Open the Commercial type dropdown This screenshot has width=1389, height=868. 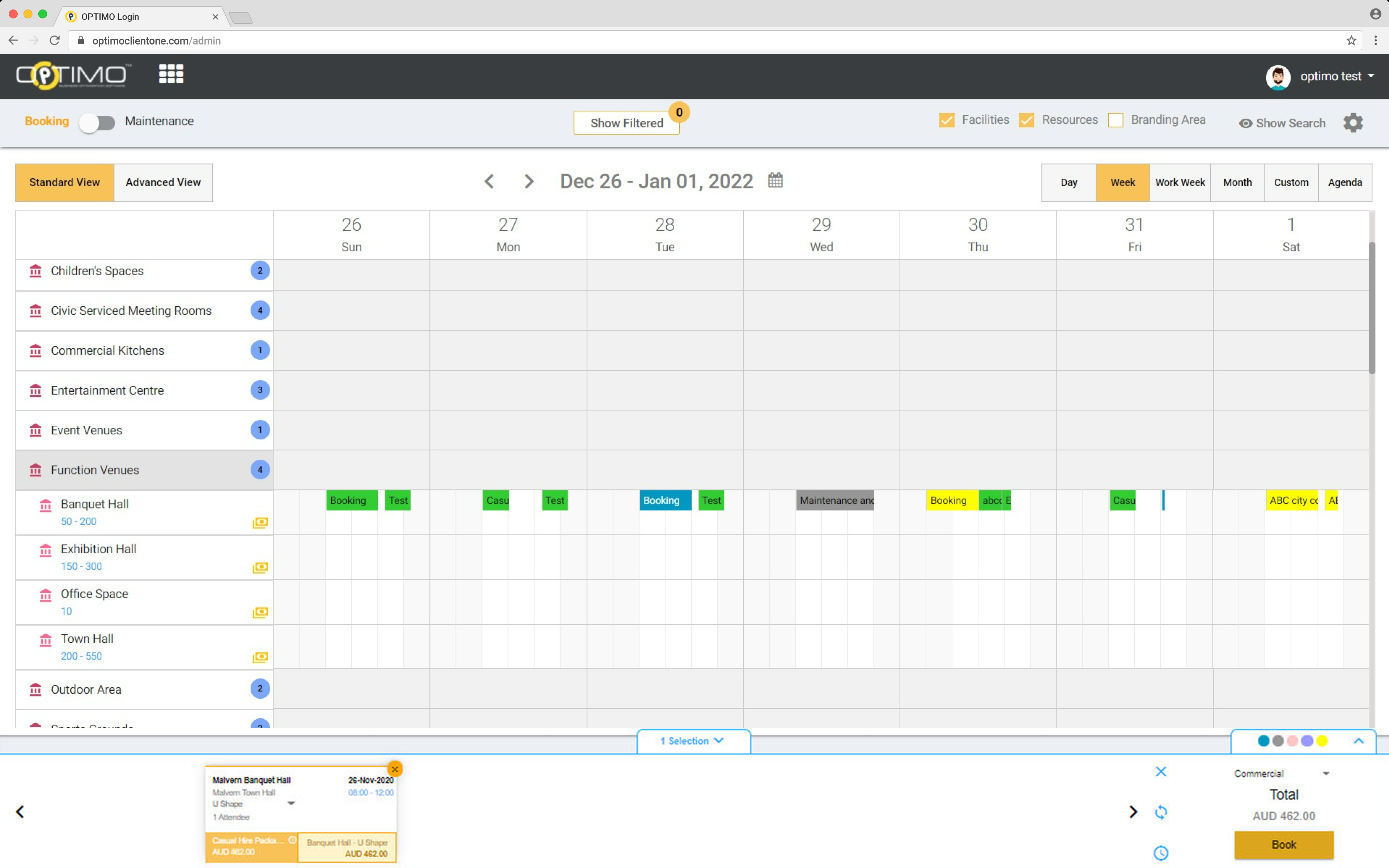pos(1281,773)
